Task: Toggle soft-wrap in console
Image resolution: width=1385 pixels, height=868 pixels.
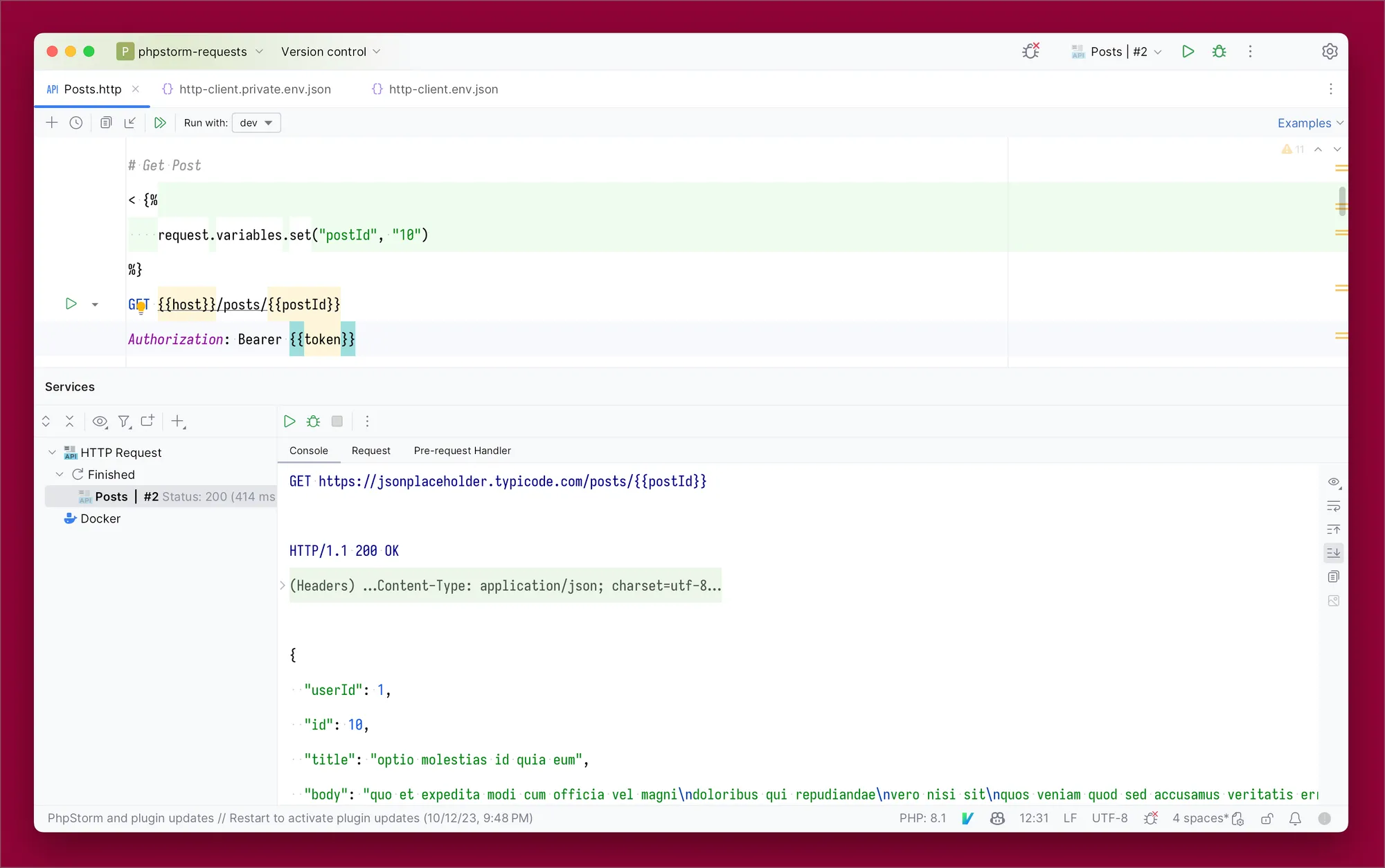Action: pyautogui.click(x=1334, y=506)
